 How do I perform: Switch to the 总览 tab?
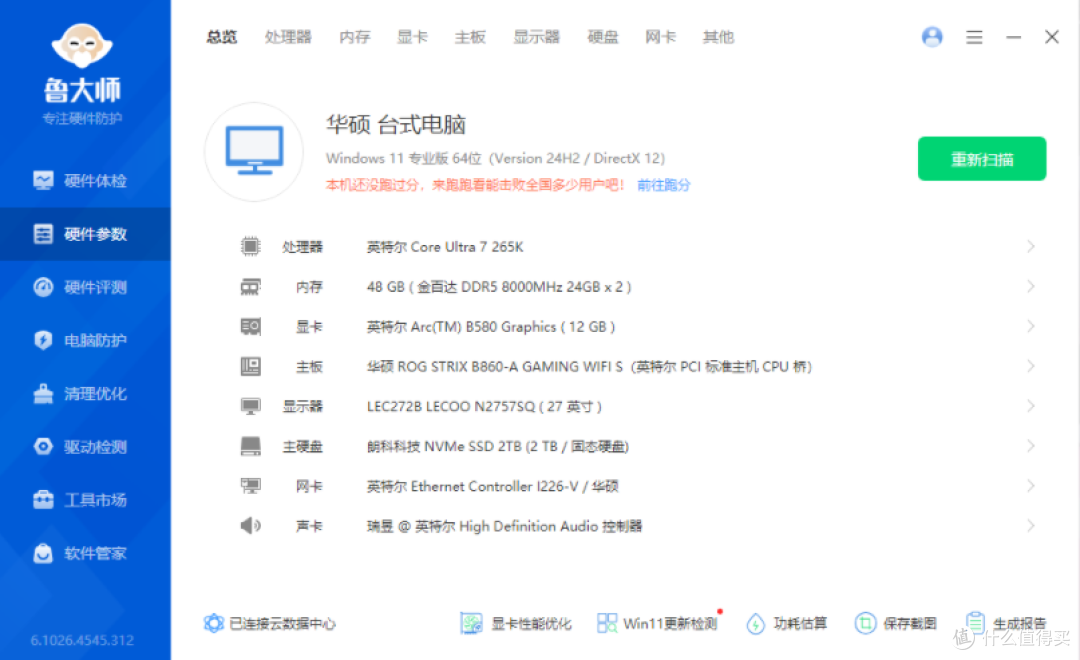coord(222,37)
